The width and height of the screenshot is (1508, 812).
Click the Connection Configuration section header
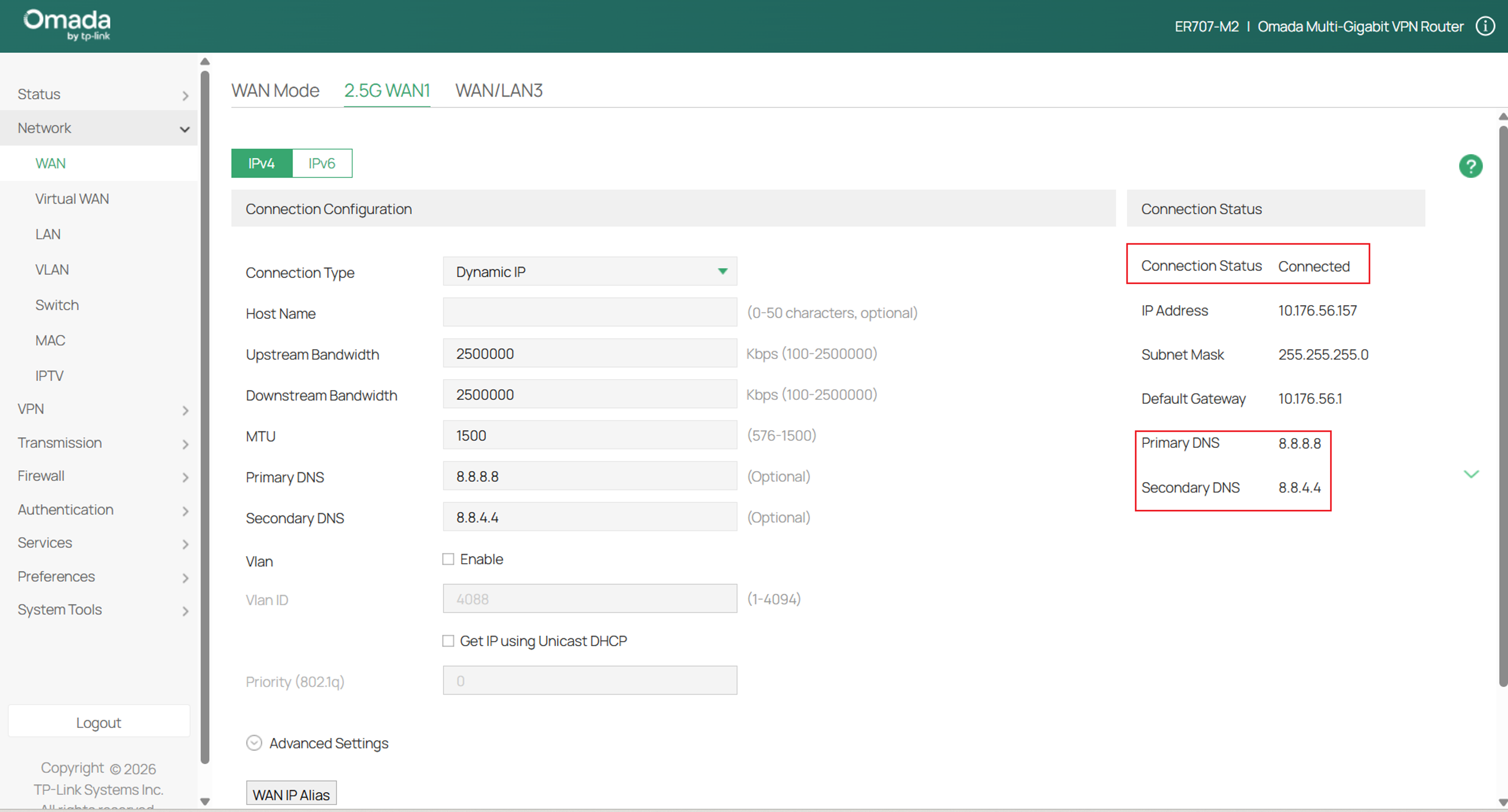673,209
